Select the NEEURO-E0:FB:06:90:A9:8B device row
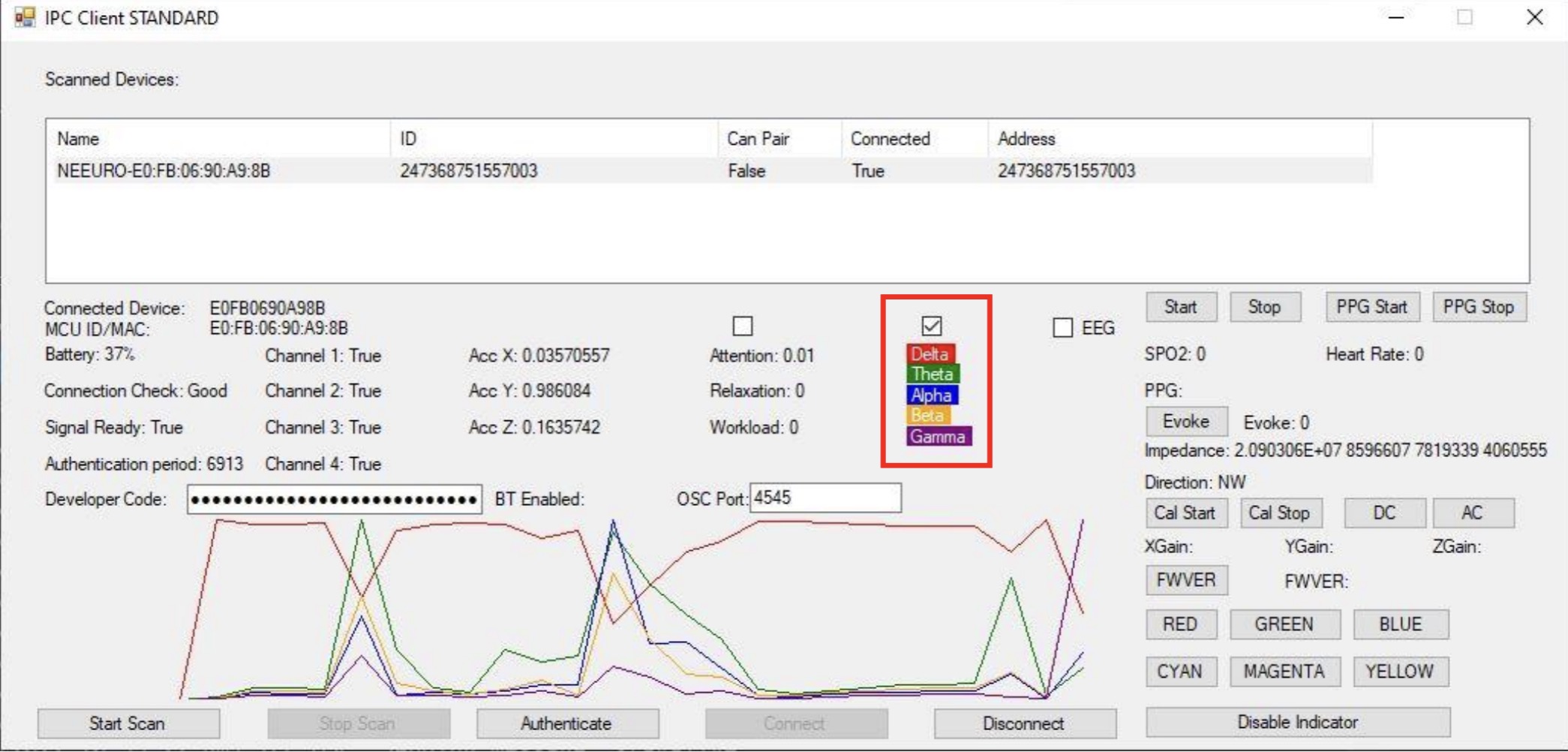 (164, 171)
